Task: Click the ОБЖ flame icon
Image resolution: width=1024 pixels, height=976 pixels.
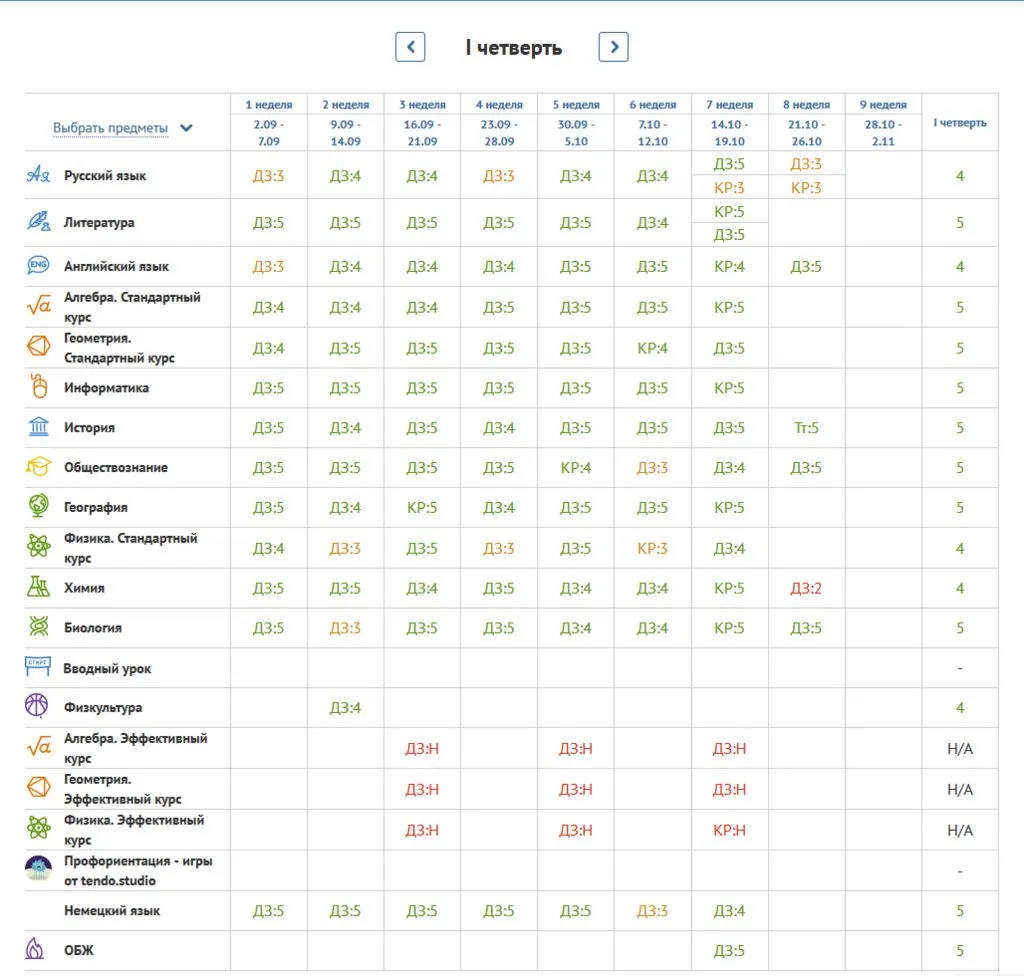Action: coord(35,949)
